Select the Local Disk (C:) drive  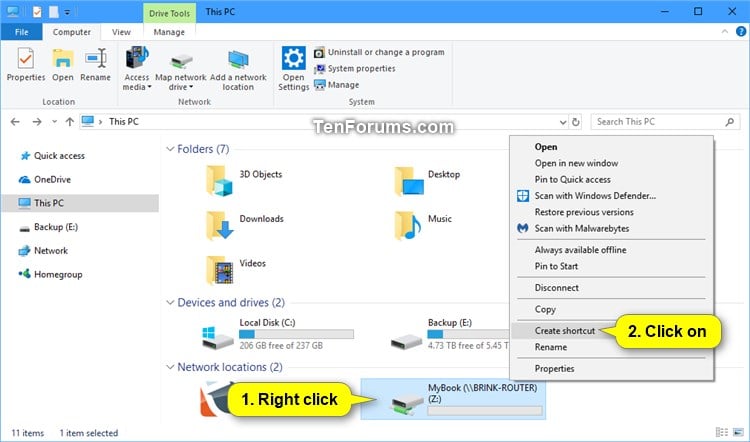click(x=277, y=335)
